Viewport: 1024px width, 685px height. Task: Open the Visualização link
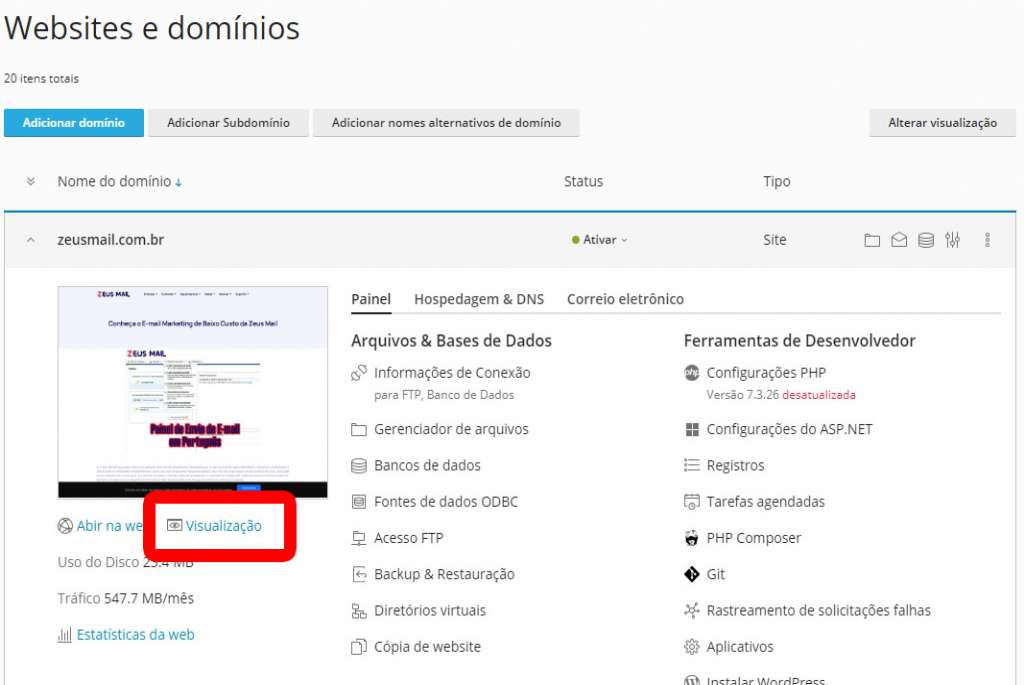click(222, 526)
